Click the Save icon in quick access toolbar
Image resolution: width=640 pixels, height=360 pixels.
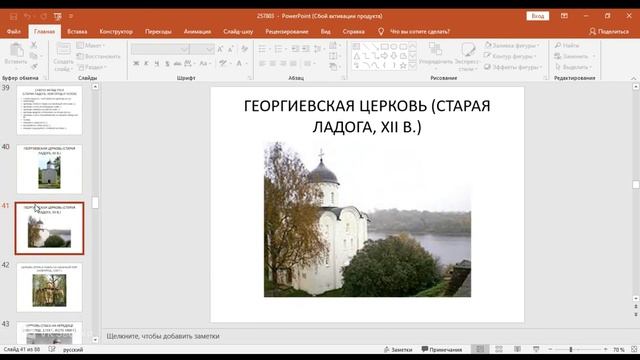(13, 16)
